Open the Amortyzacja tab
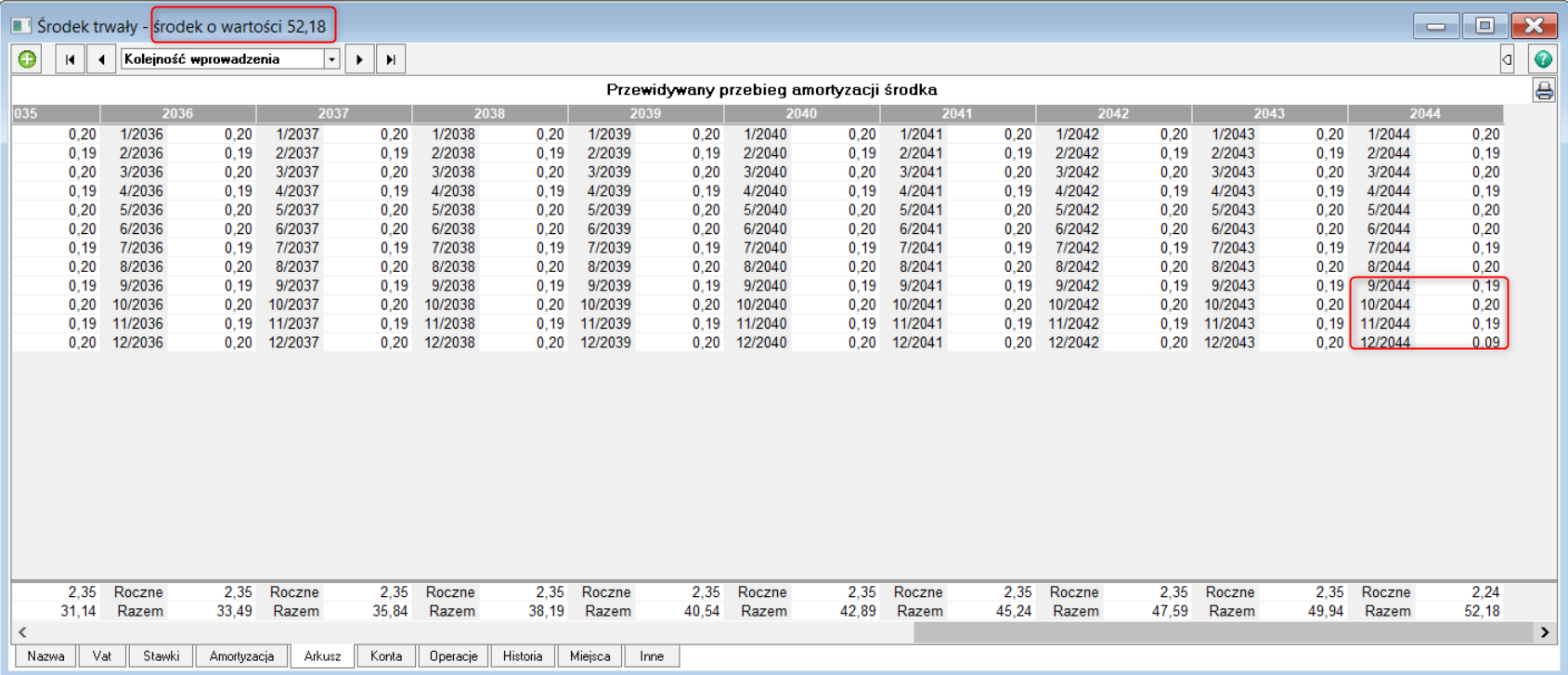The height and width of the screenshot is (675, 1568). coord(241,656)
